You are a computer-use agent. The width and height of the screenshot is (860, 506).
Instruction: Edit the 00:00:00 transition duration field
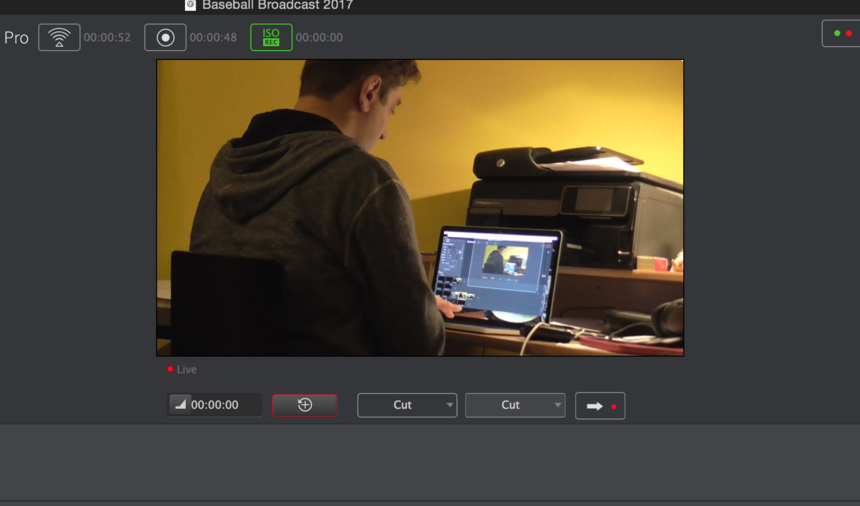tap(214, 405)
